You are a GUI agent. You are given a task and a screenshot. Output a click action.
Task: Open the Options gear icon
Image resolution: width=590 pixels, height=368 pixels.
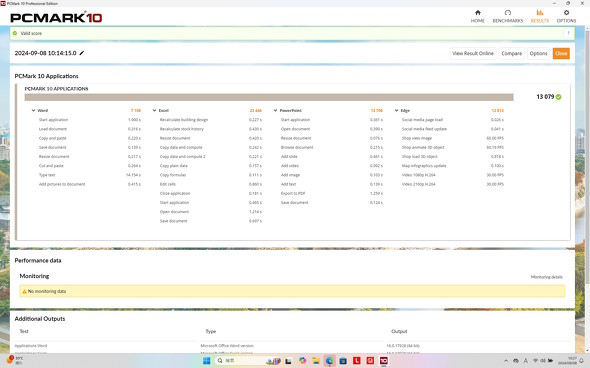[566, 13]
